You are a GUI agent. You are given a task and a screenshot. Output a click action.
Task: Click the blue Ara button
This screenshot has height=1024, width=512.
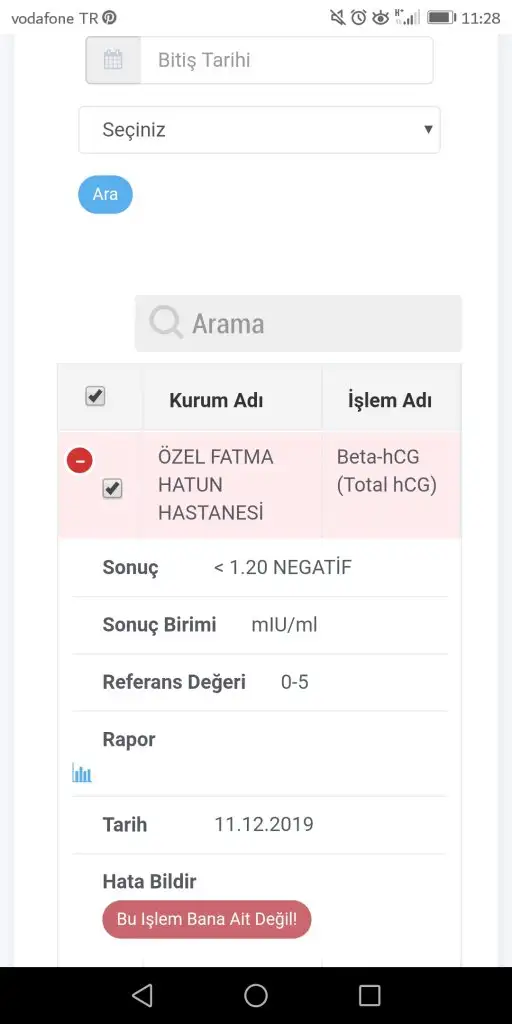click(105, 195)
